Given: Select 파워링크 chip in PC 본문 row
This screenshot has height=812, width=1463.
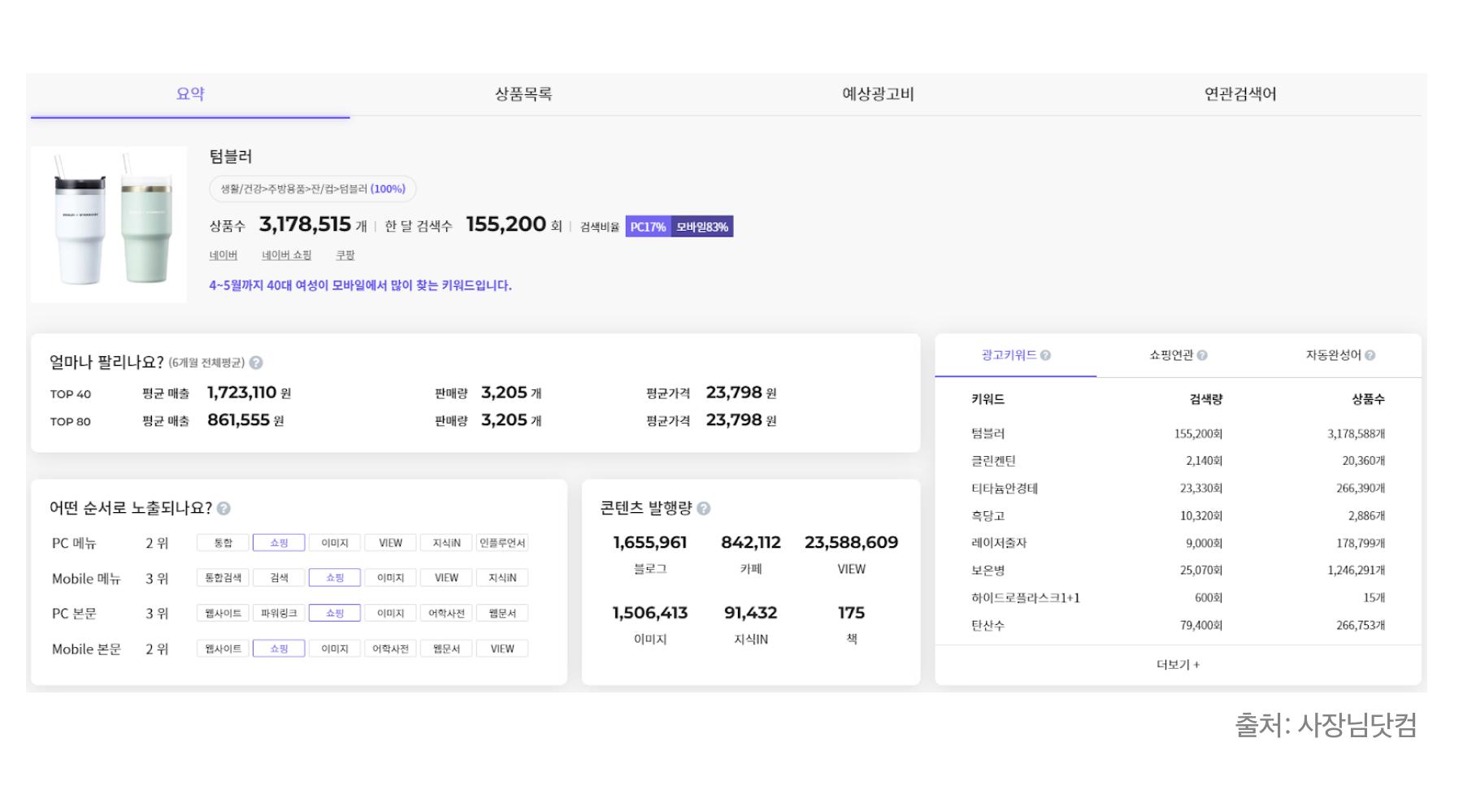Looking at the screenshot, I should (x=279, y=614).
